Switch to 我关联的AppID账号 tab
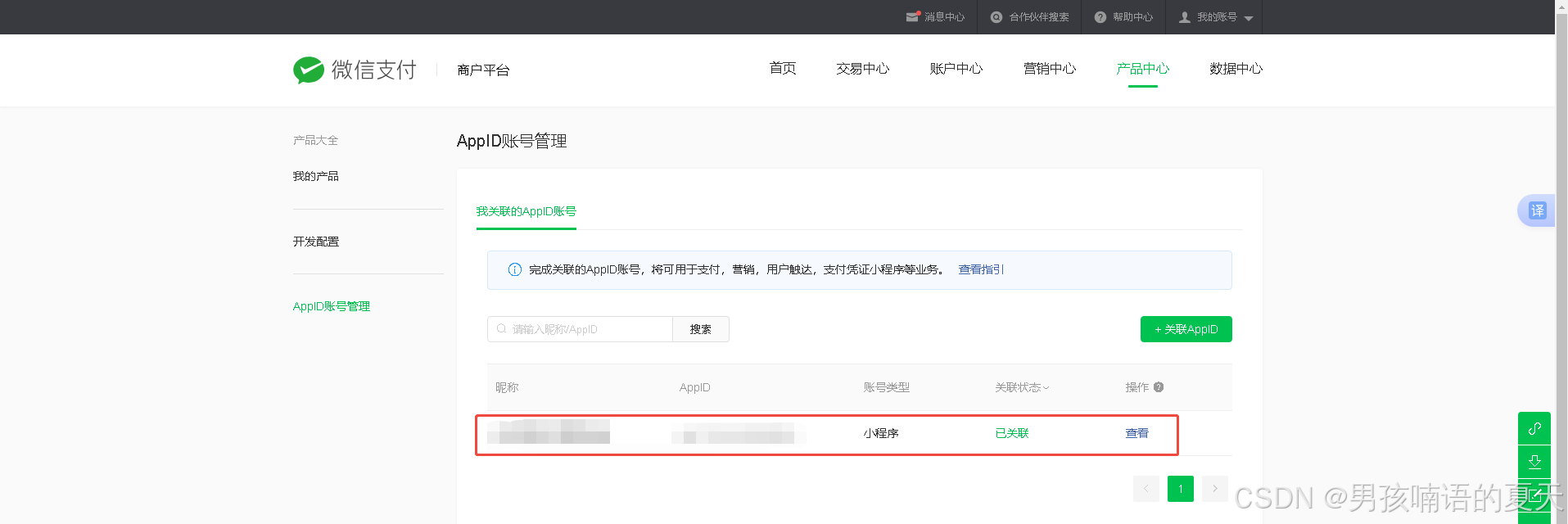 [526, 211]
